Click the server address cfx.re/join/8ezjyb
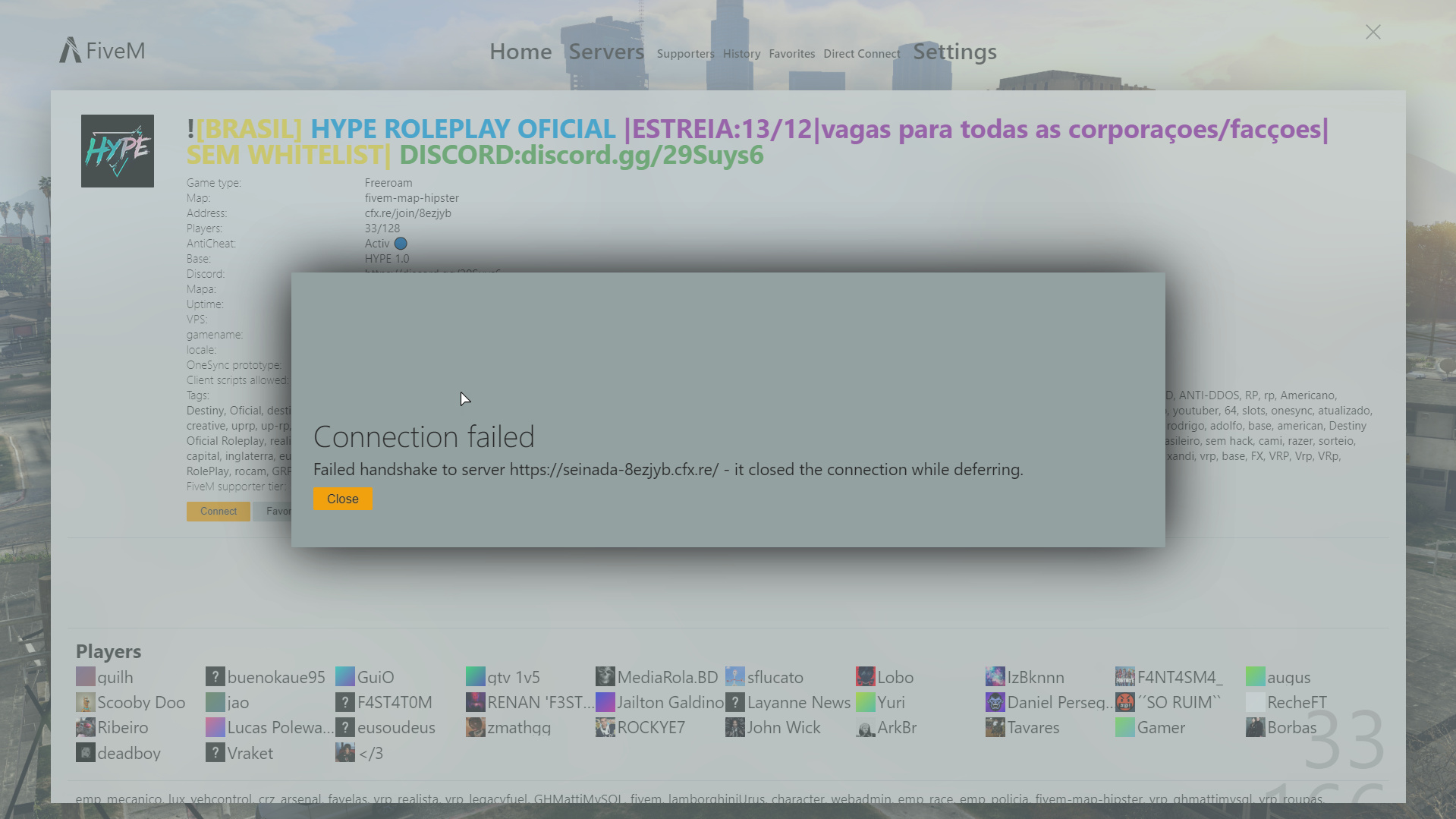 coord(408,213)
